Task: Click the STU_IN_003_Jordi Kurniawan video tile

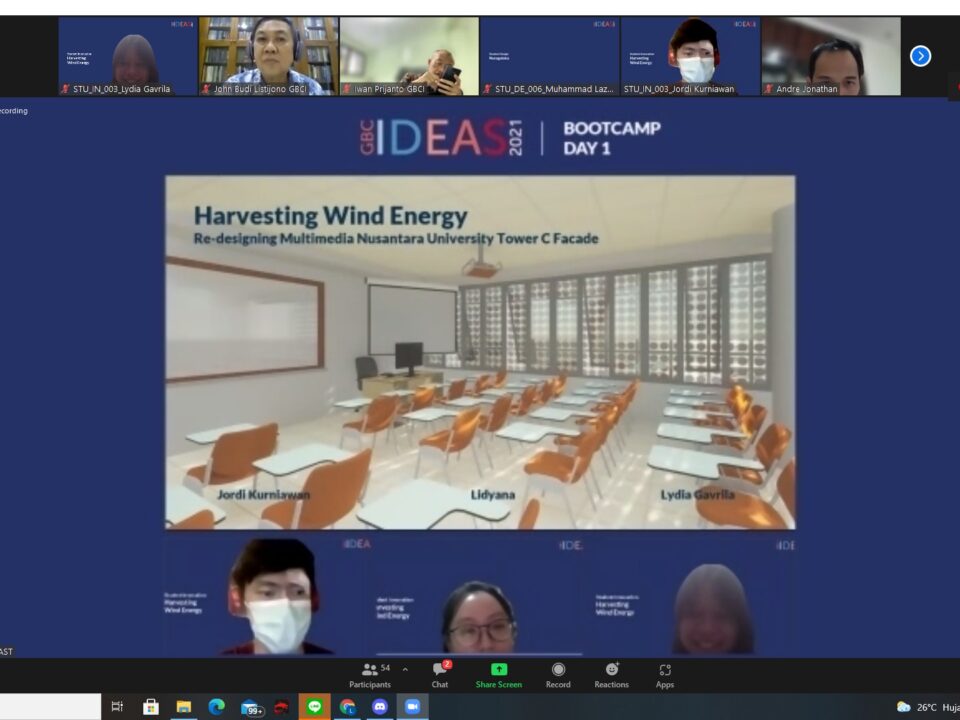Action: pos(690,56)
